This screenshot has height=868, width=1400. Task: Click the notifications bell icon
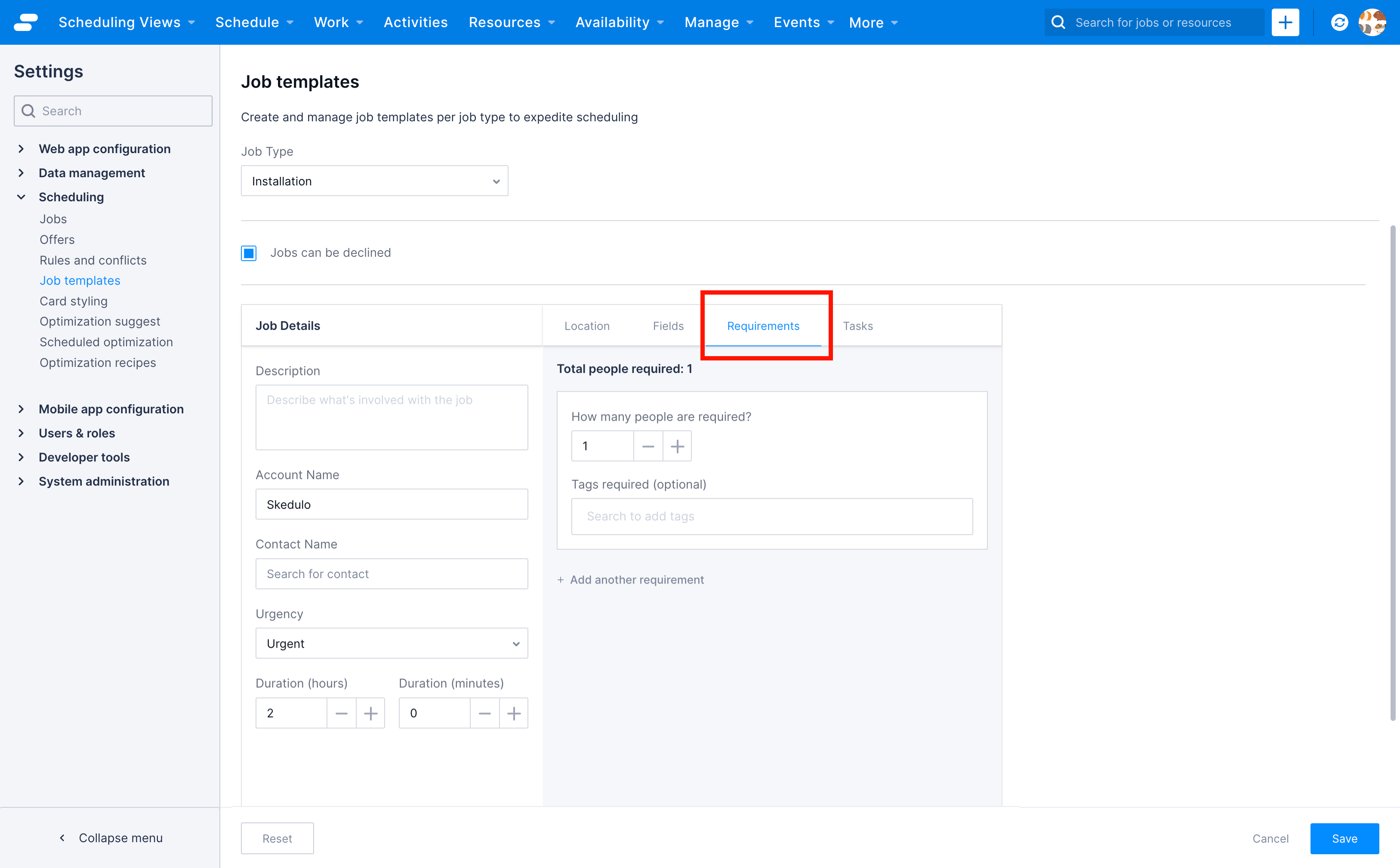(x=1338, y=22)
